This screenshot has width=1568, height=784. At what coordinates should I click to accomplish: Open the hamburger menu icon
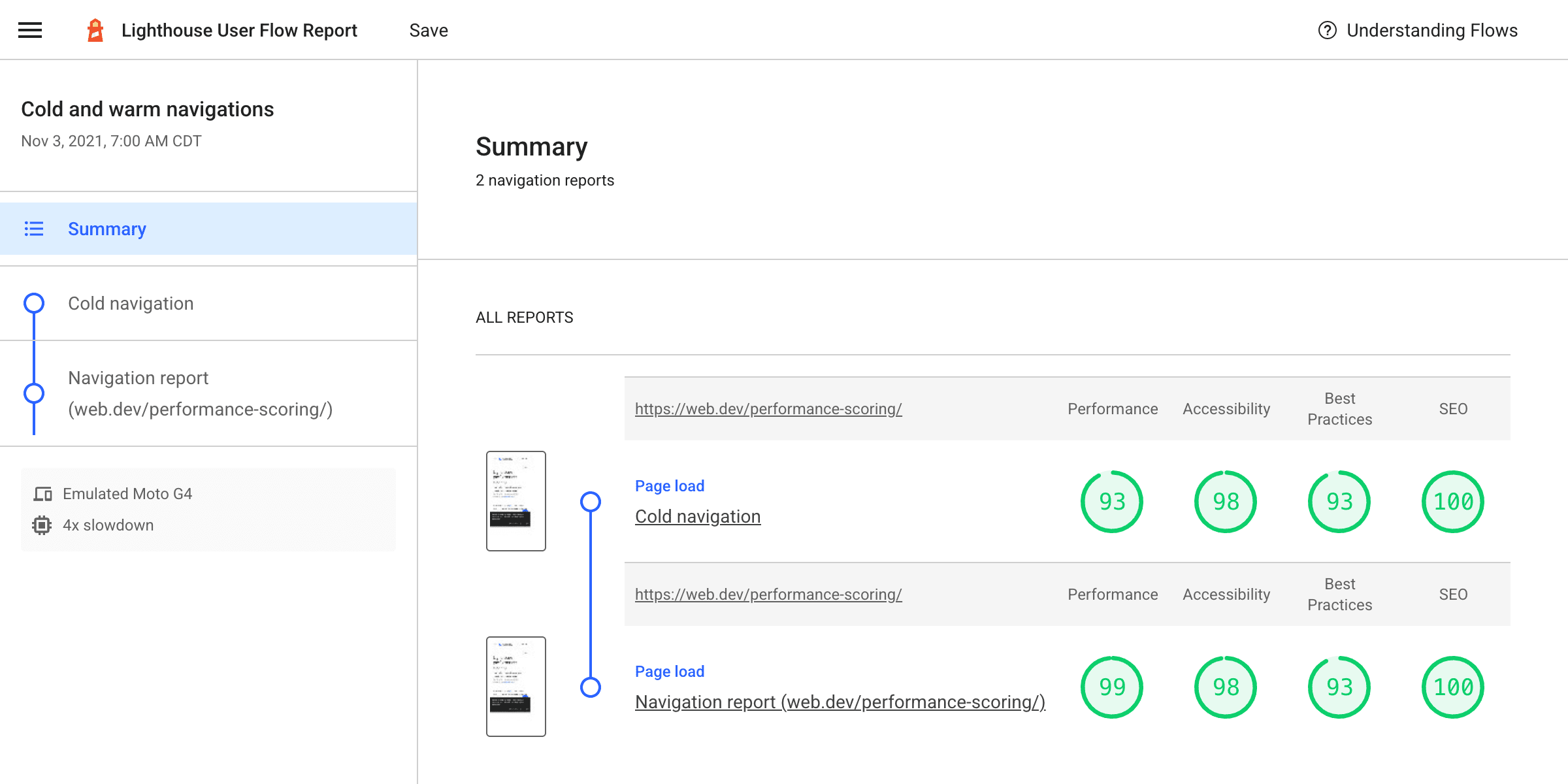(x=30, y=30)
